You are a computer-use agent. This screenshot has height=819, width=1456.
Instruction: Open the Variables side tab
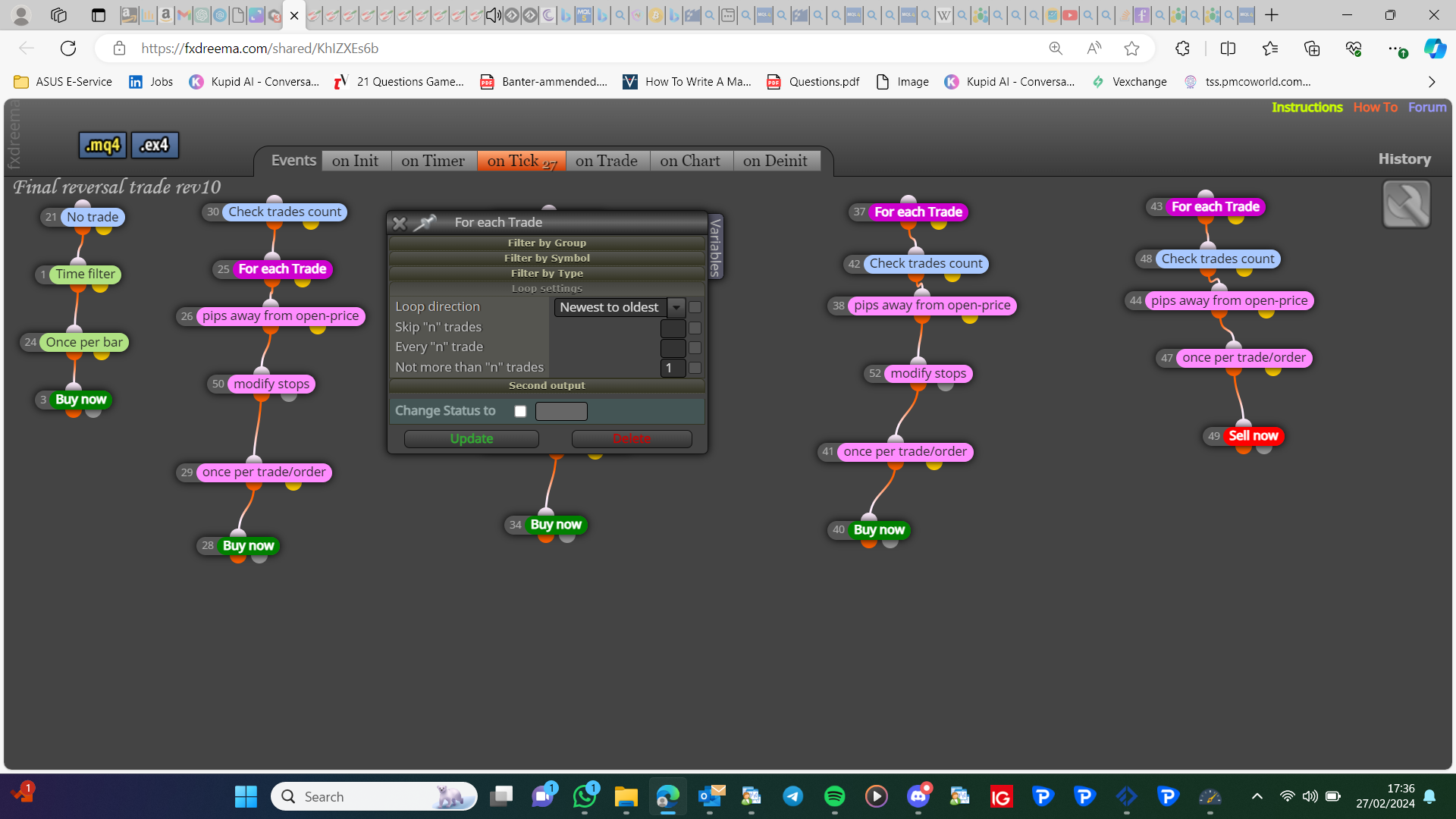pos(715,246)
